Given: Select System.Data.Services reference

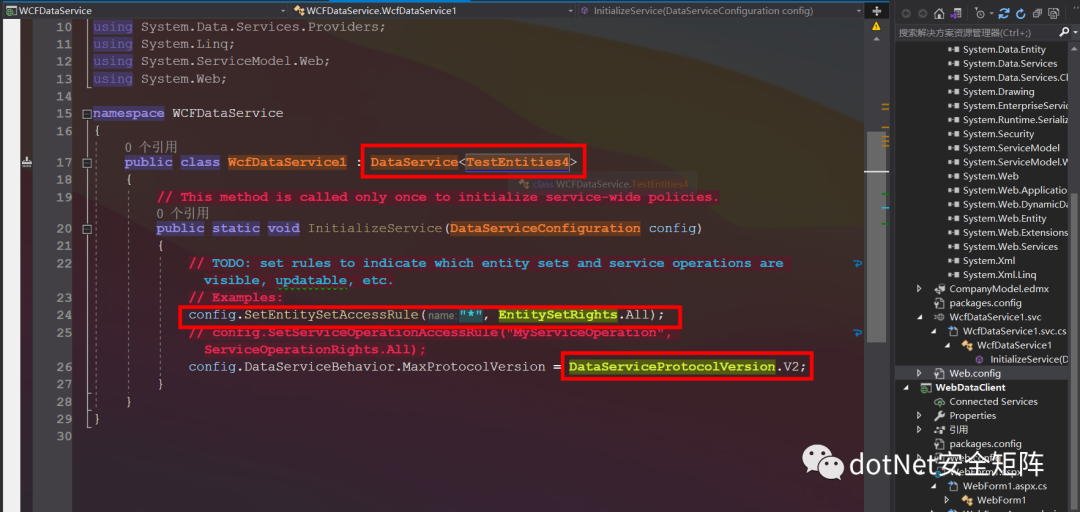Looking at the screenshot, I should (1010, 63).
